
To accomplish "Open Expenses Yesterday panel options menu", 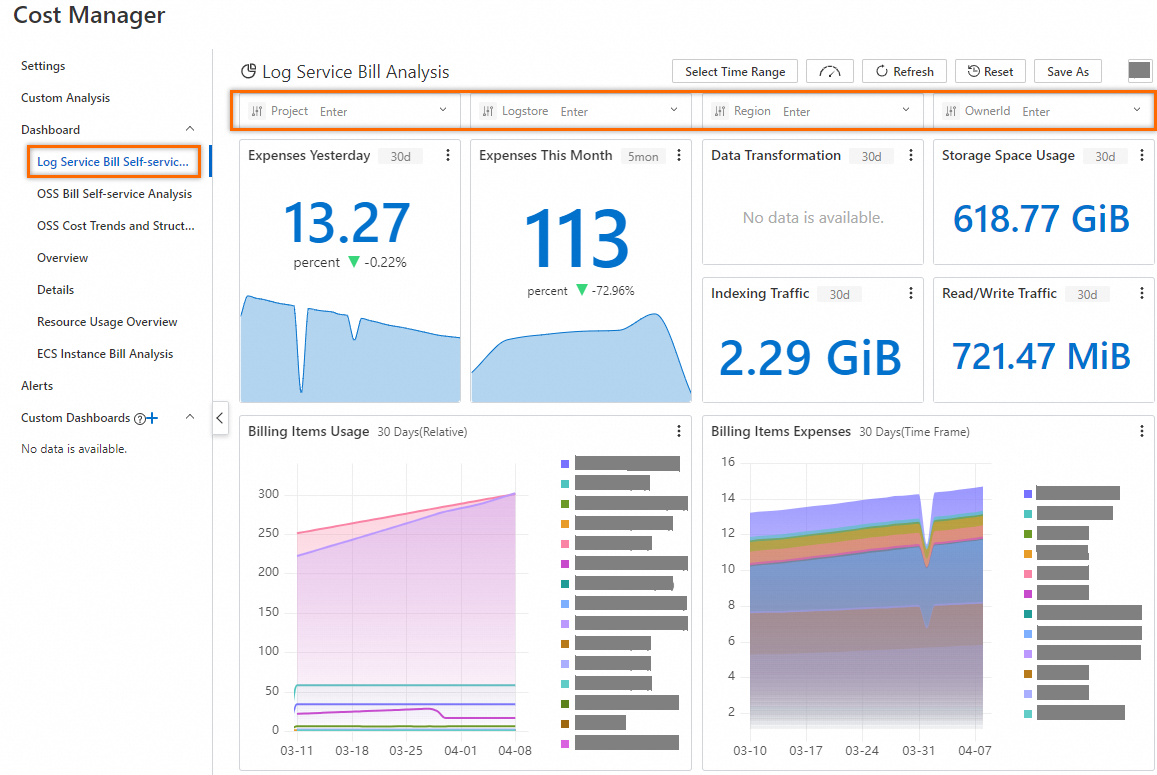I will pyautogui.click(x=448, y=155).
